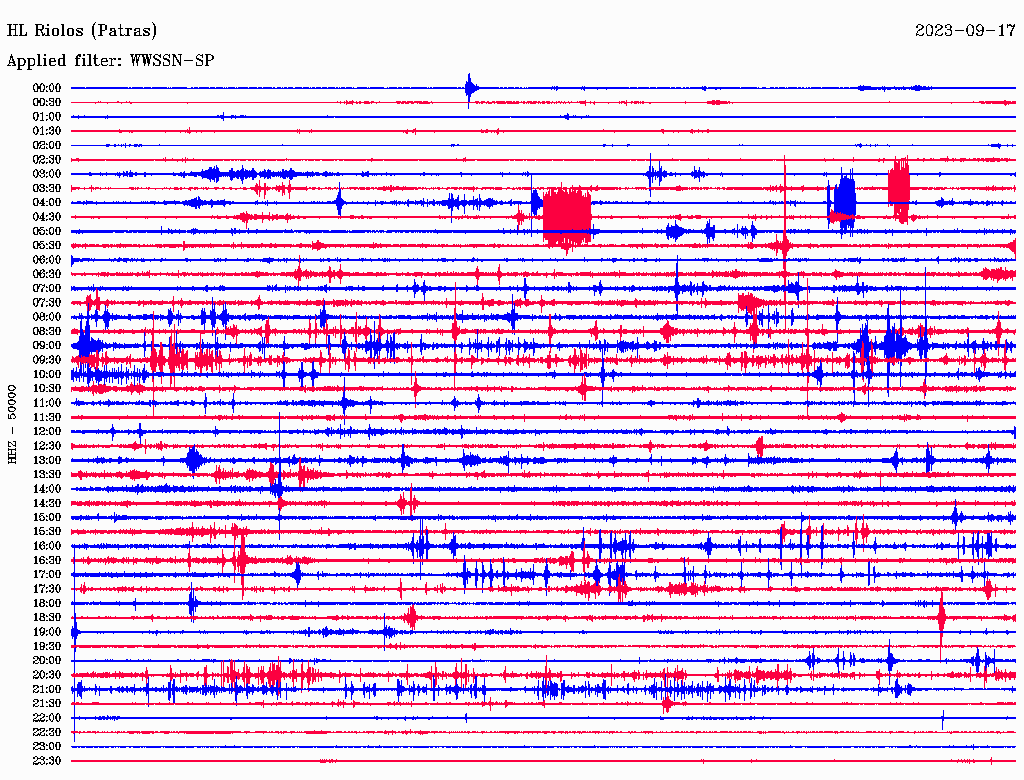Select the 20:00 time label
1024x780 pixels.
pyautogui.click(x=47, y=660)
